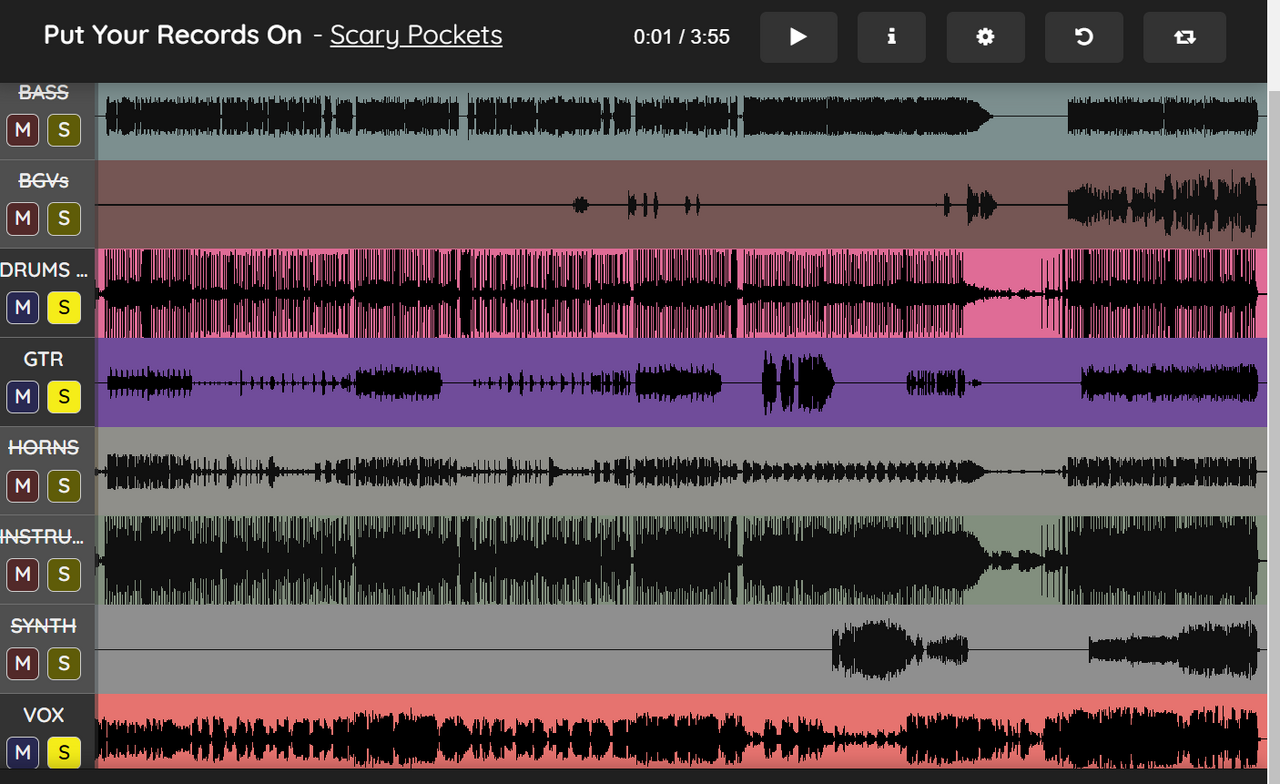
Task: Turn off solo on the GTR track
Action: tap(64, 397)
